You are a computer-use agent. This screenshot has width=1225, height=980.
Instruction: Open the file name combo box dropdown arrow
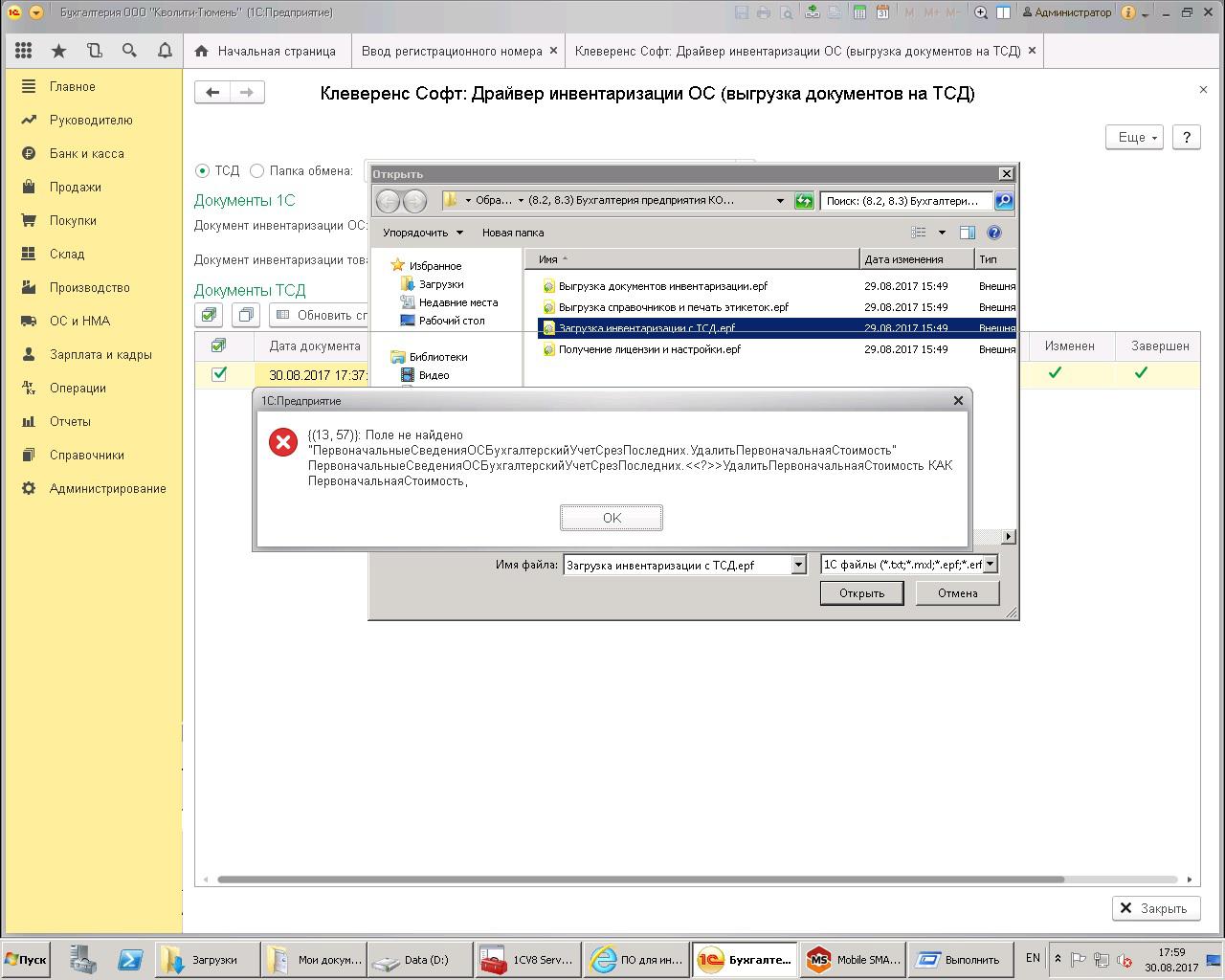[798, 565]
